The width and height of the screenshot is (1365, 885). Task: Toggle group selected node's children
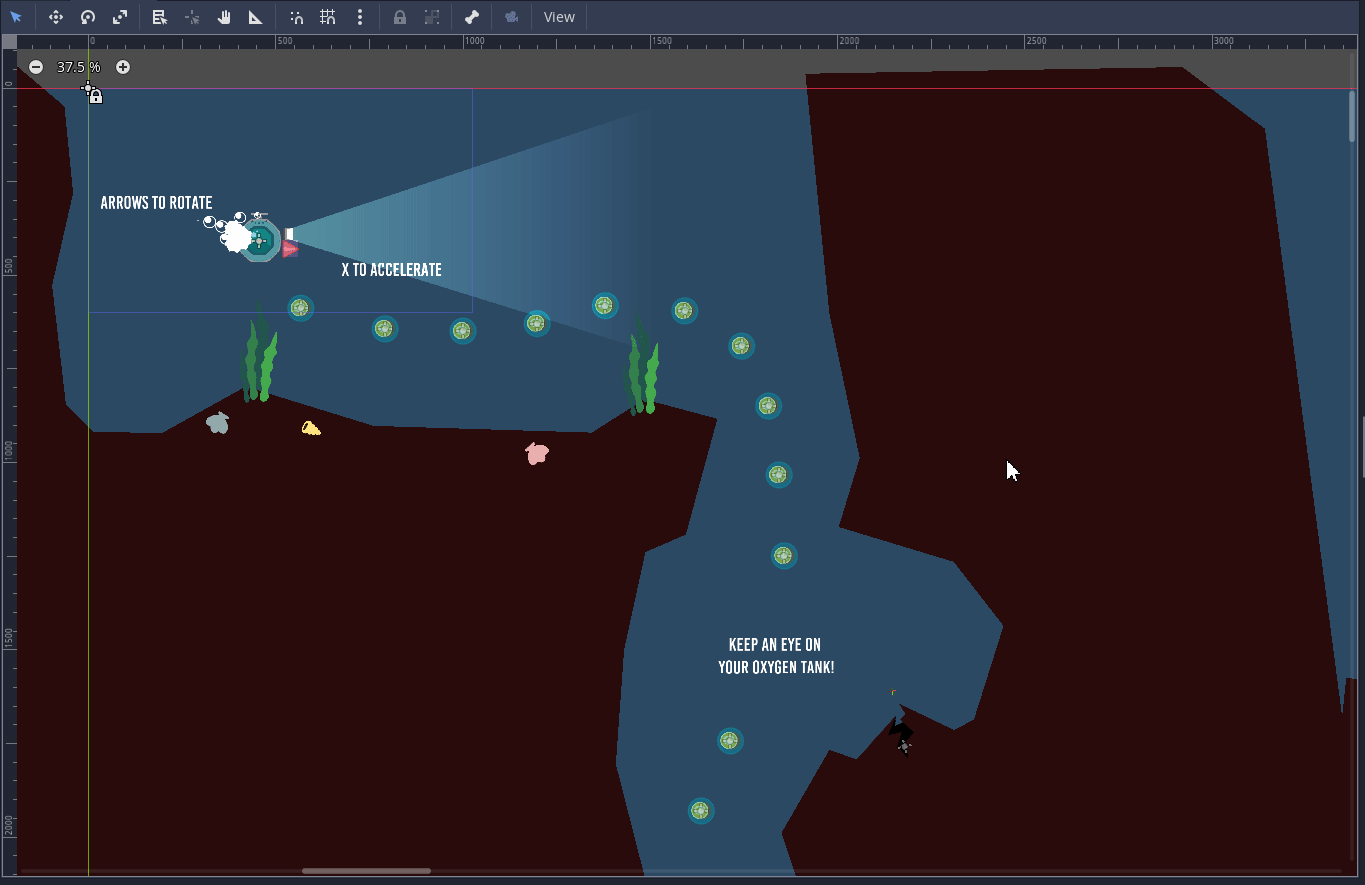[x=432, y=17]
